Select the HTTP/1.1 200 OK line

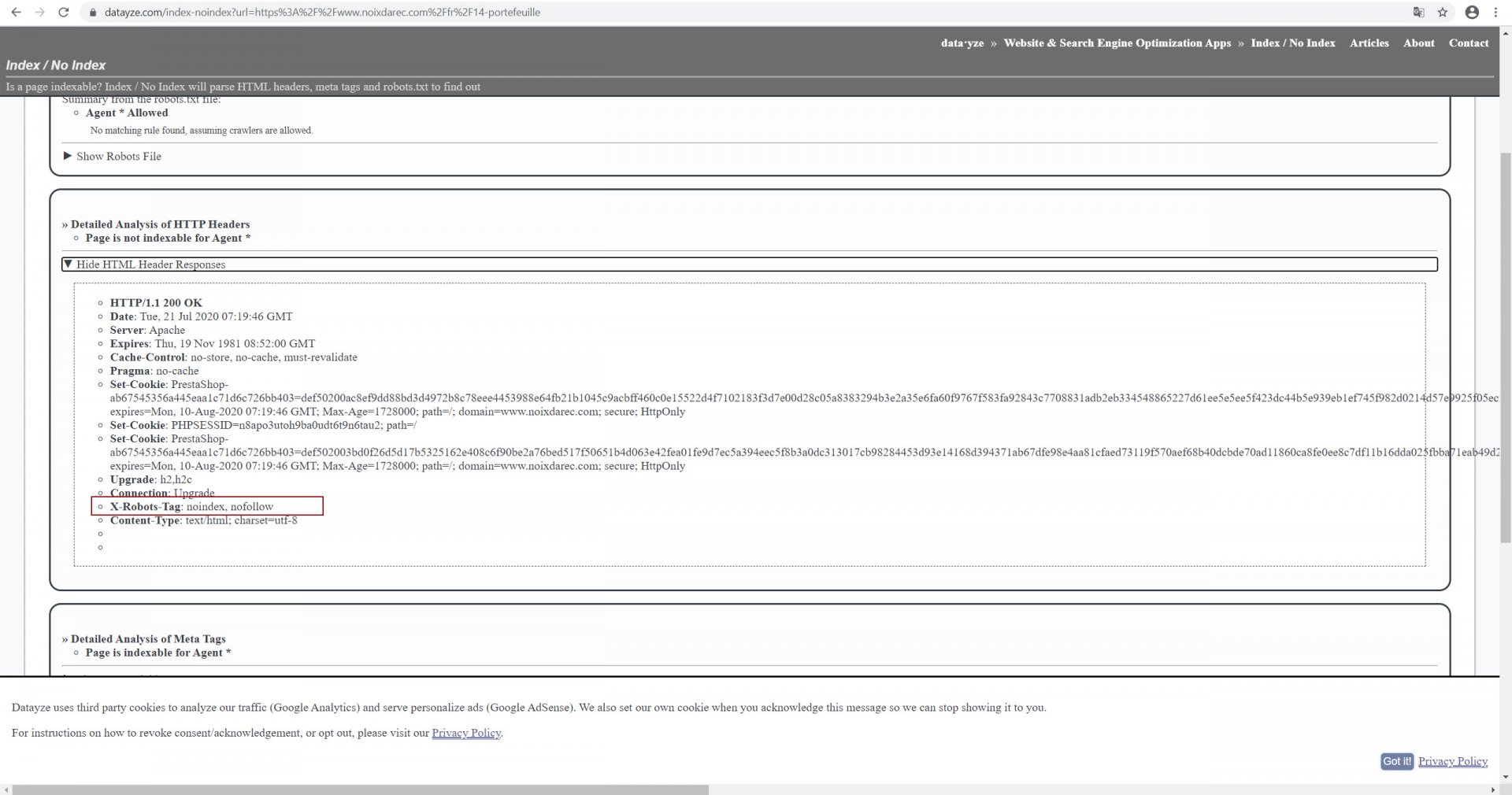coord(156,303)
